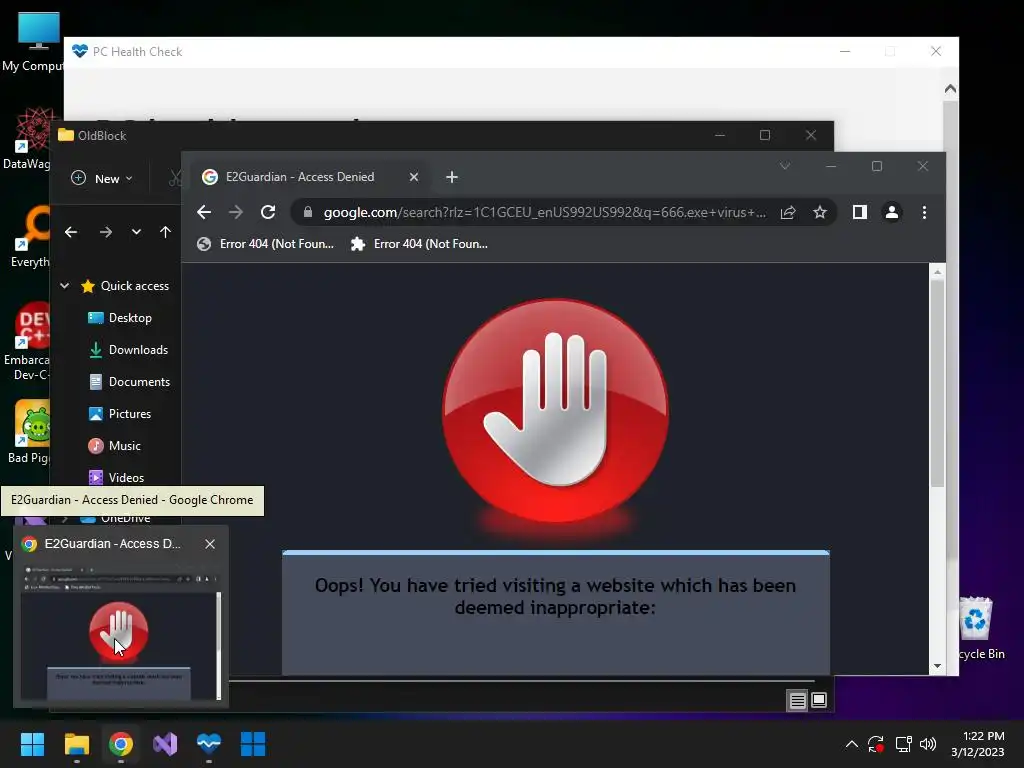Click the Chrome address bar URL
This screenshot has height=768, width=1024.
pyautogui.click(x=545, y=212)
